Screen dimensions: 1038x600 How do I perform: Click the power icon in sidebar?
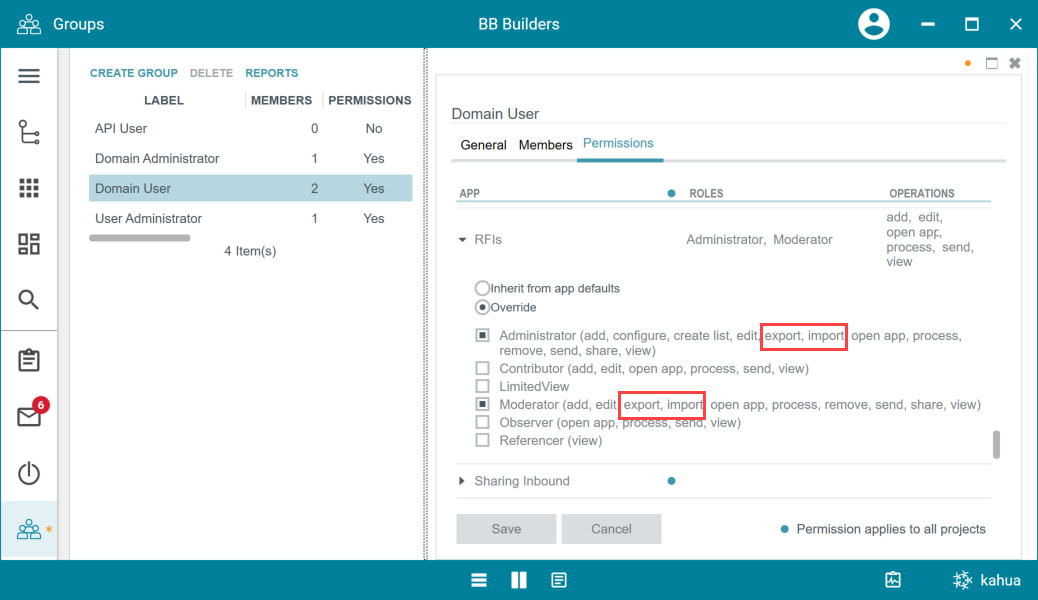click(29, 473)
